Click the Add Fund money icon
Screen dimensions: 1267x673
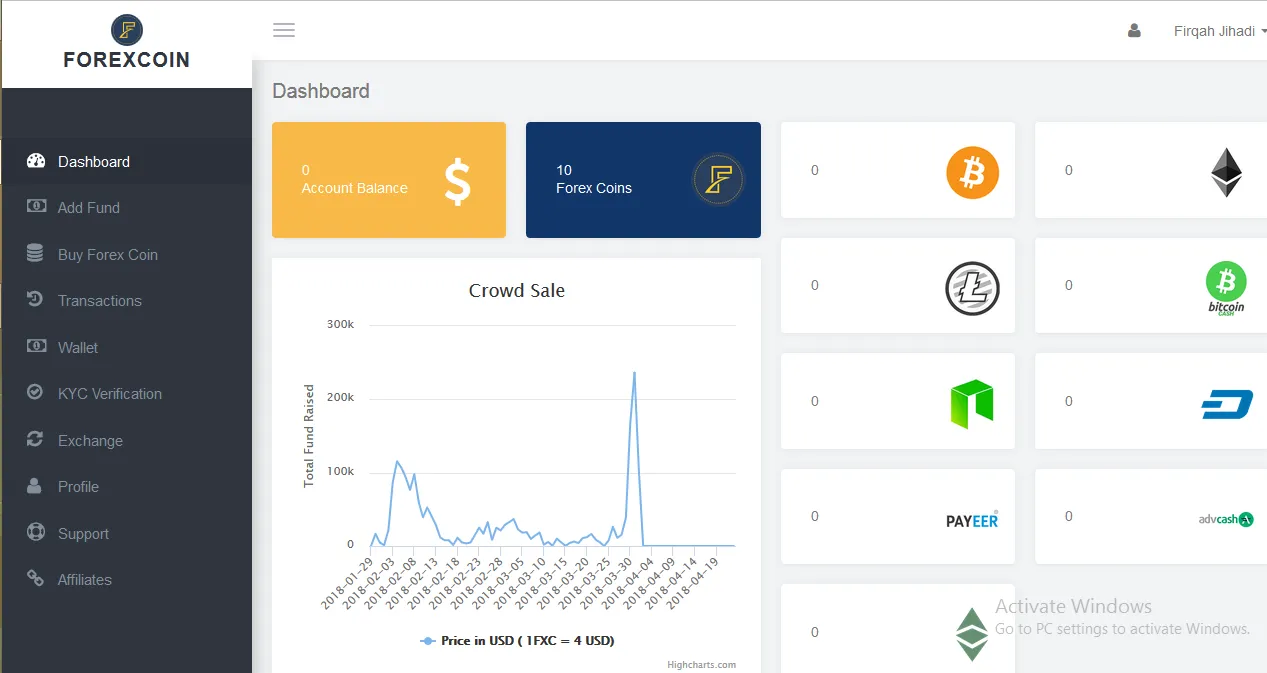click(36, 206)
